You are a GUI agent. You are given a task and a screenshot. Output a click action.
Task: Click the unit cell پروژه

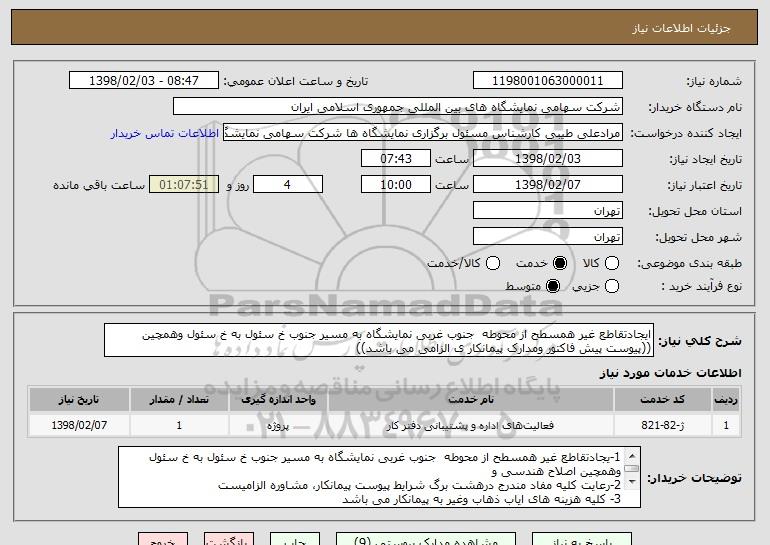pyautogui.click(x=278, y=425)
